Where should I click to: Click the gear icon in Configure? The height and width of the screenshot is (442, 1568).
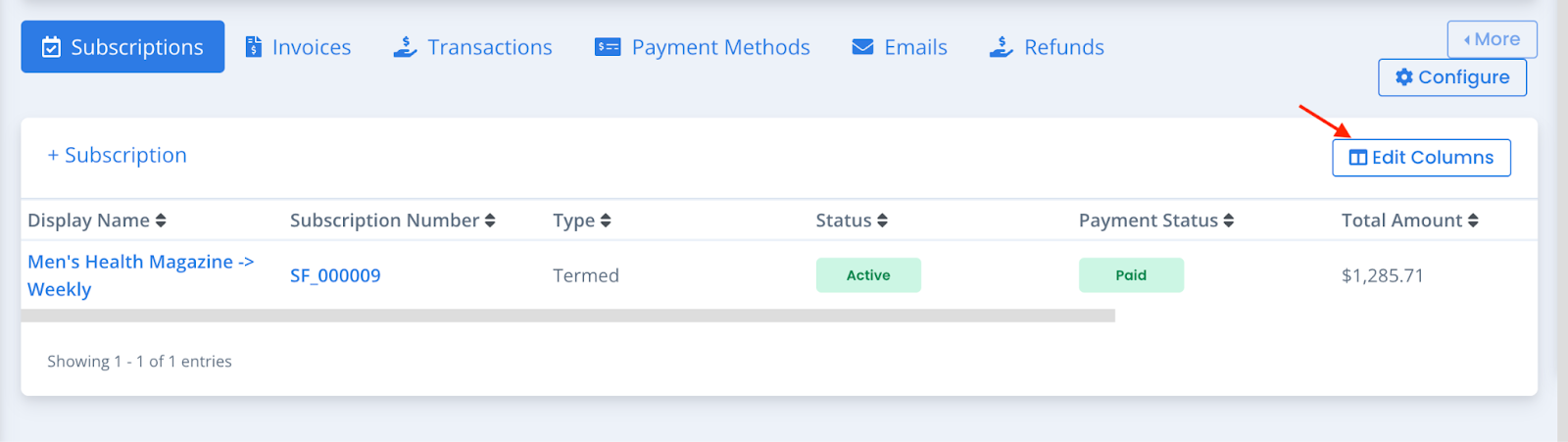click(1404, 76)
